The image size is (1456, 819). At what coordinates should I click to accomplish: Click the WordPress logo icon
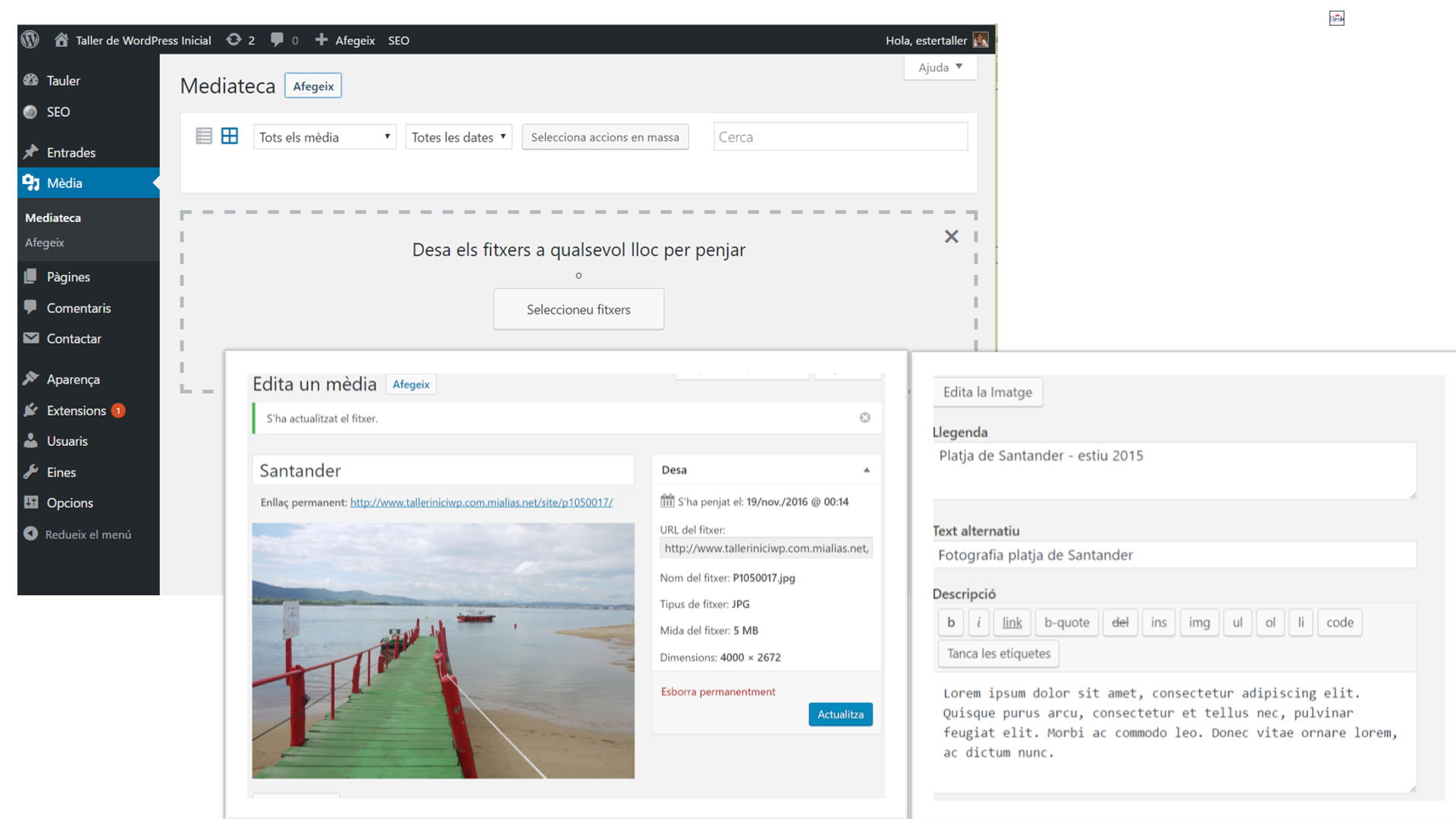pos(30,40)
